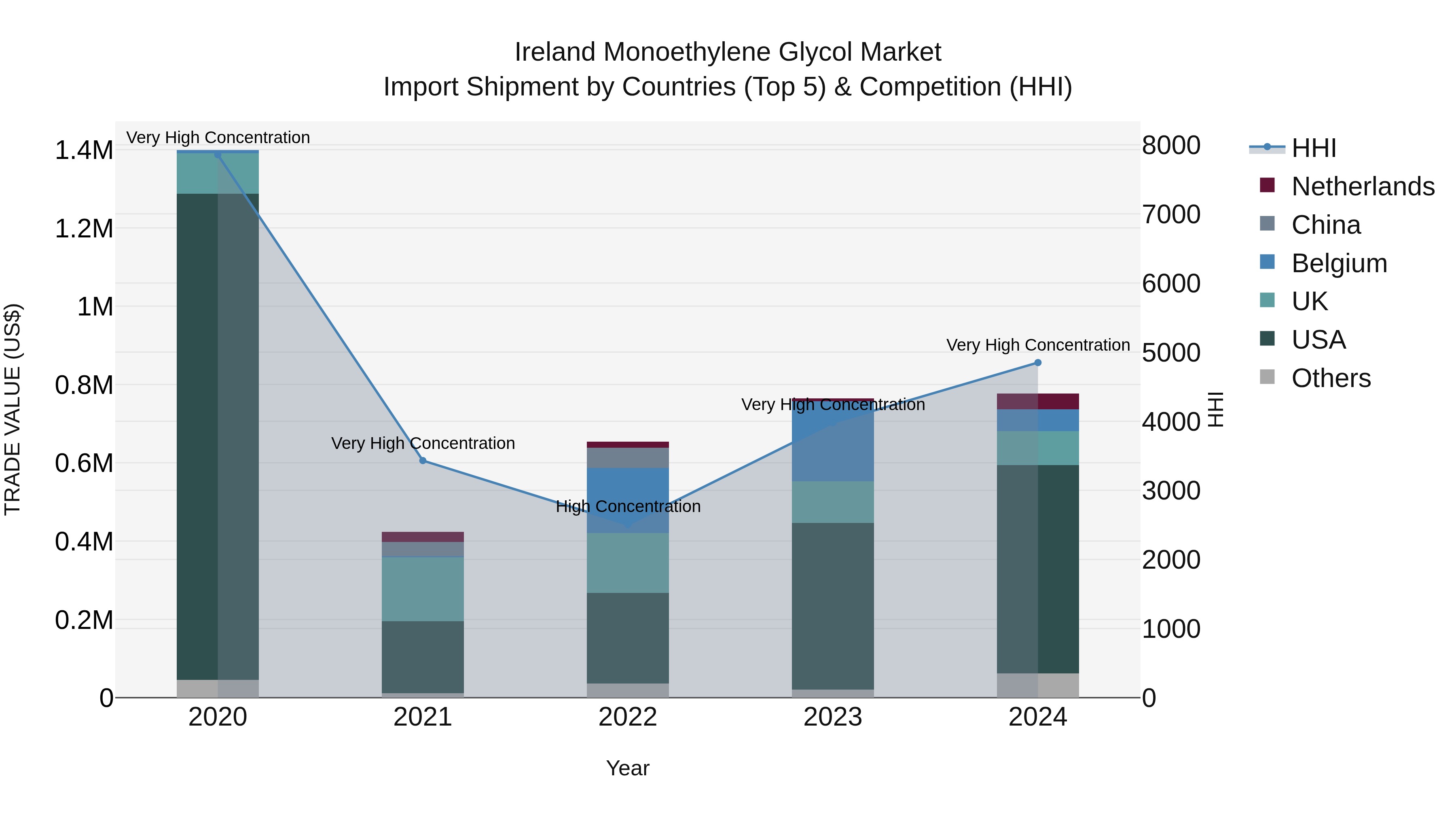
Task: Click the 2022 x-axis tick label
Action: (x=628, y=717)
